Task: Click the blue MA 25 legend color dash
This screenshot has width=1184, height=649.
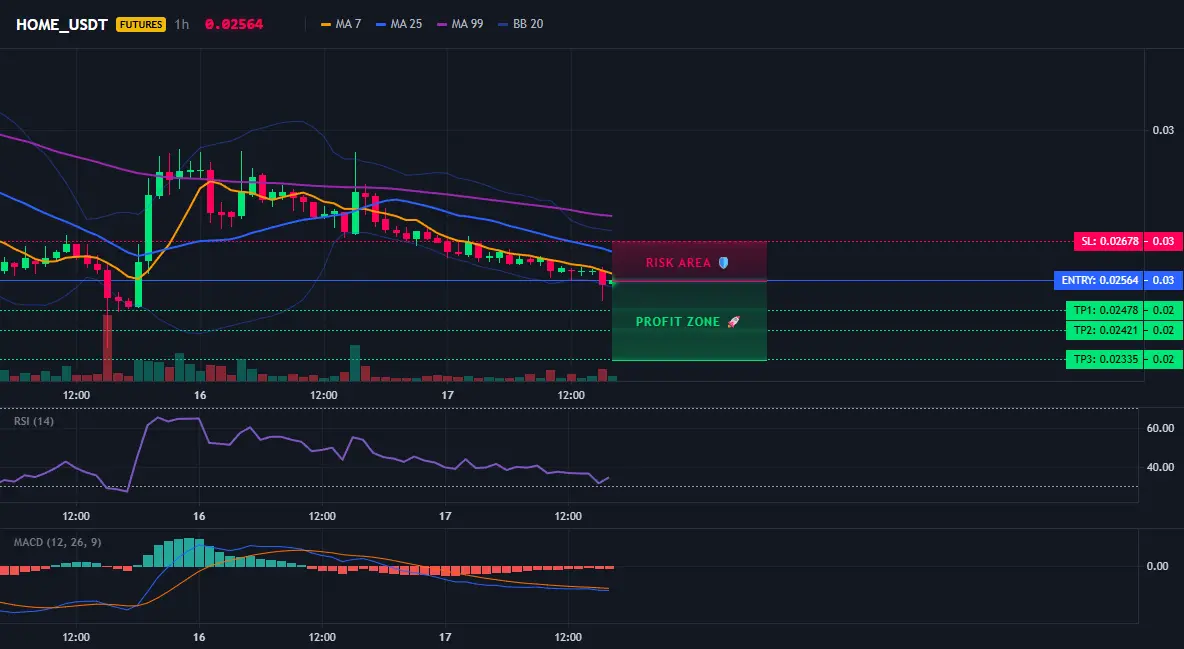Action: (x=381, y=24)
